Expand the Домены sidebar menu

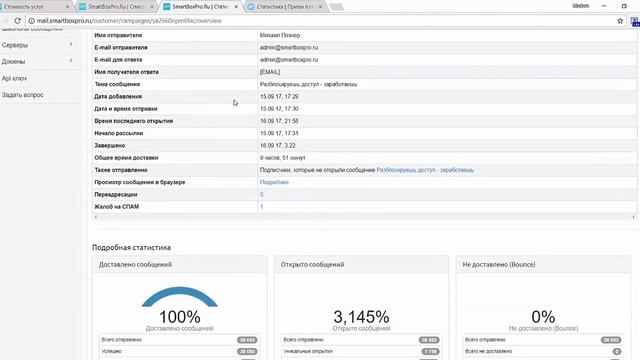point(71,61)
